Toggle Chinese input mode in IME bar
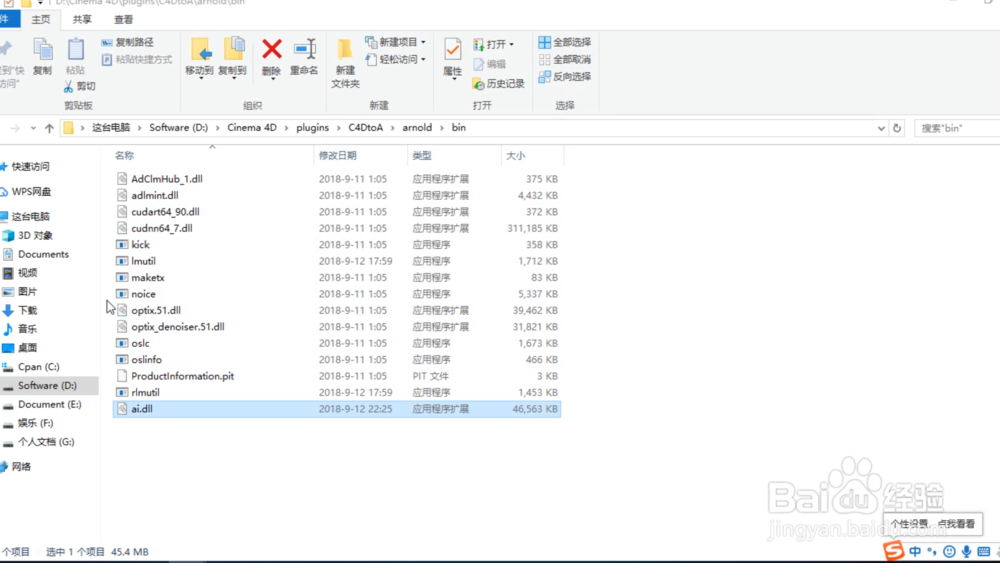1000x563 pixels. (915, 551)
